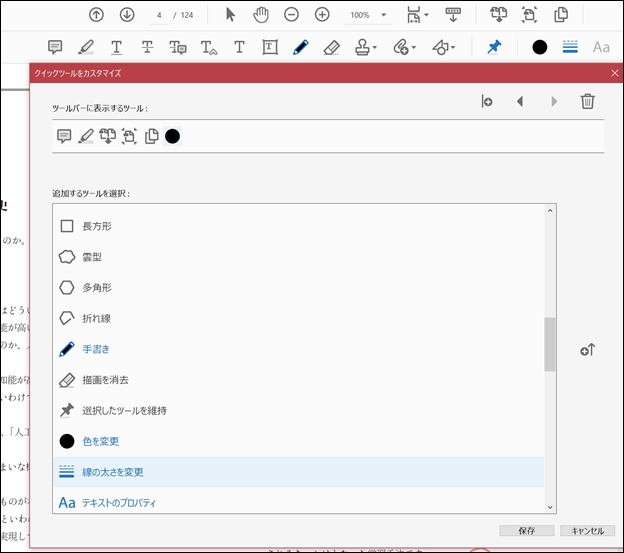Viewport: 624px width, 553px height.
Task: Select the text box tool
Action: 270,47
